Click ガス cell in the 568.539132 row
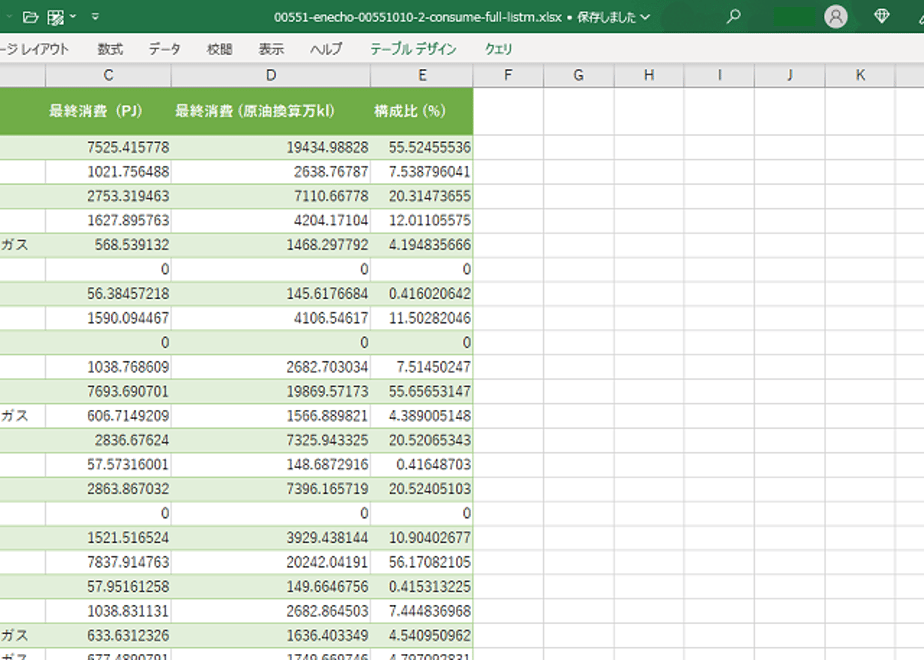Viewport: 924px width, 660px height. coord(22,245)
